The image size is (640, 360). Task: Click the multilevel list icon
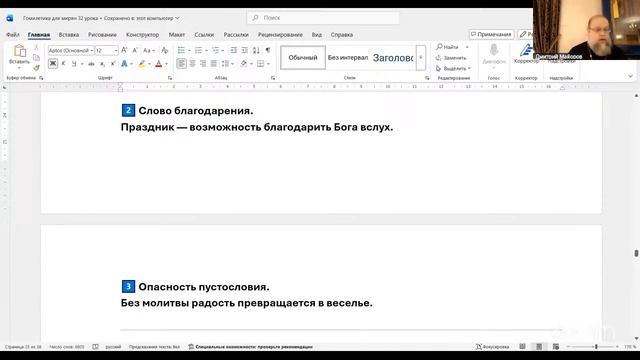[x=215, y=50]
